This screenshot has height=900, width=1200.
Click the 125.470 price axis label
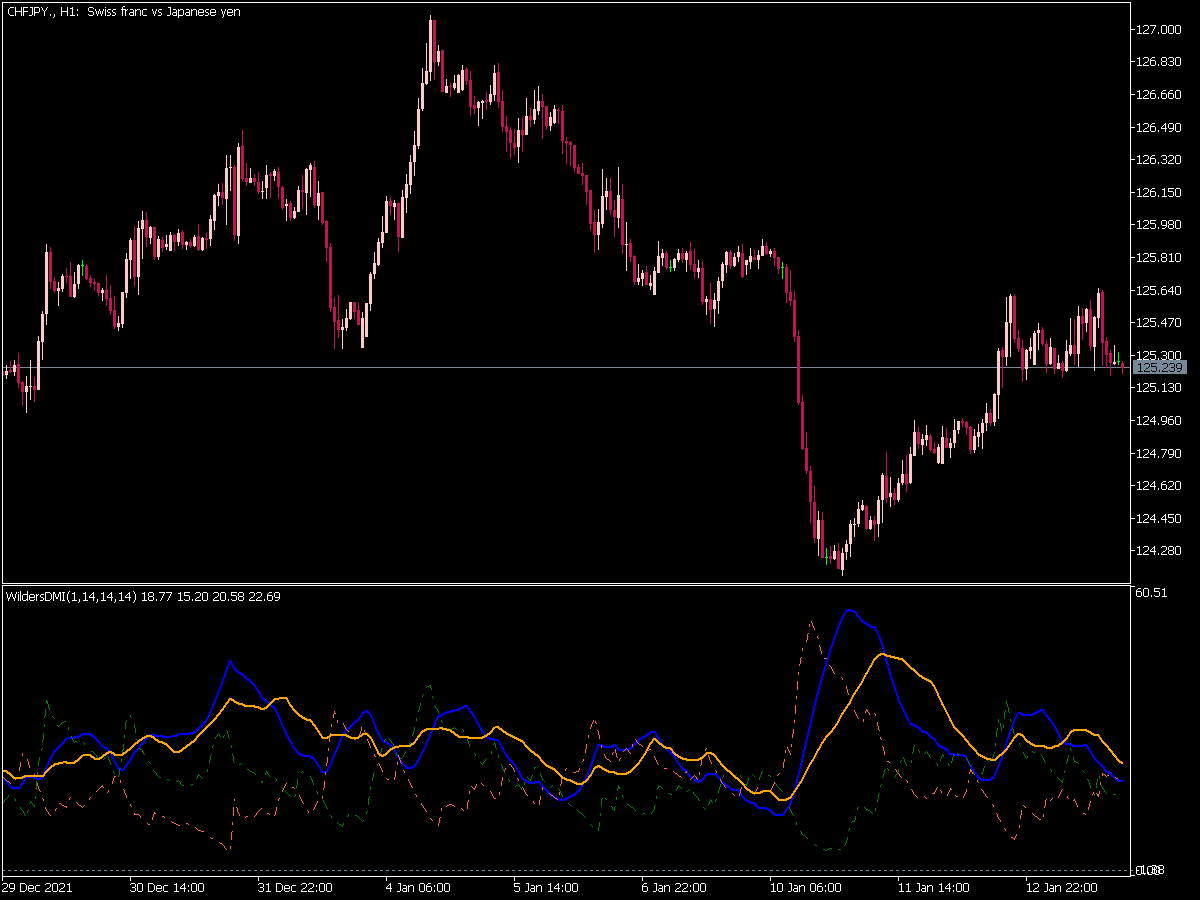1160,323
